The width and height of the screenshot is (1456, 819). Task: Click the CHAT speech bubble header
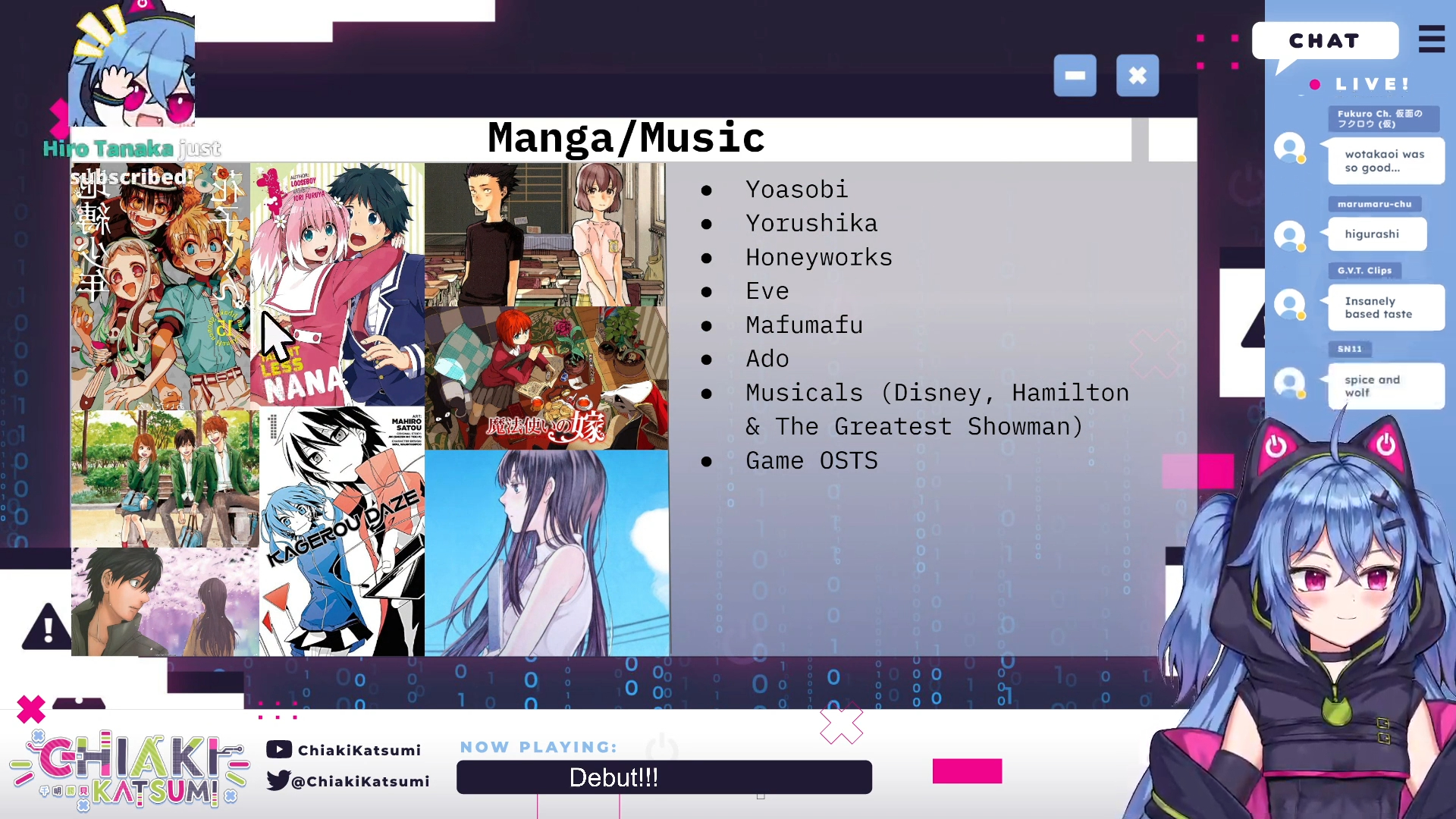(1325, 41)
